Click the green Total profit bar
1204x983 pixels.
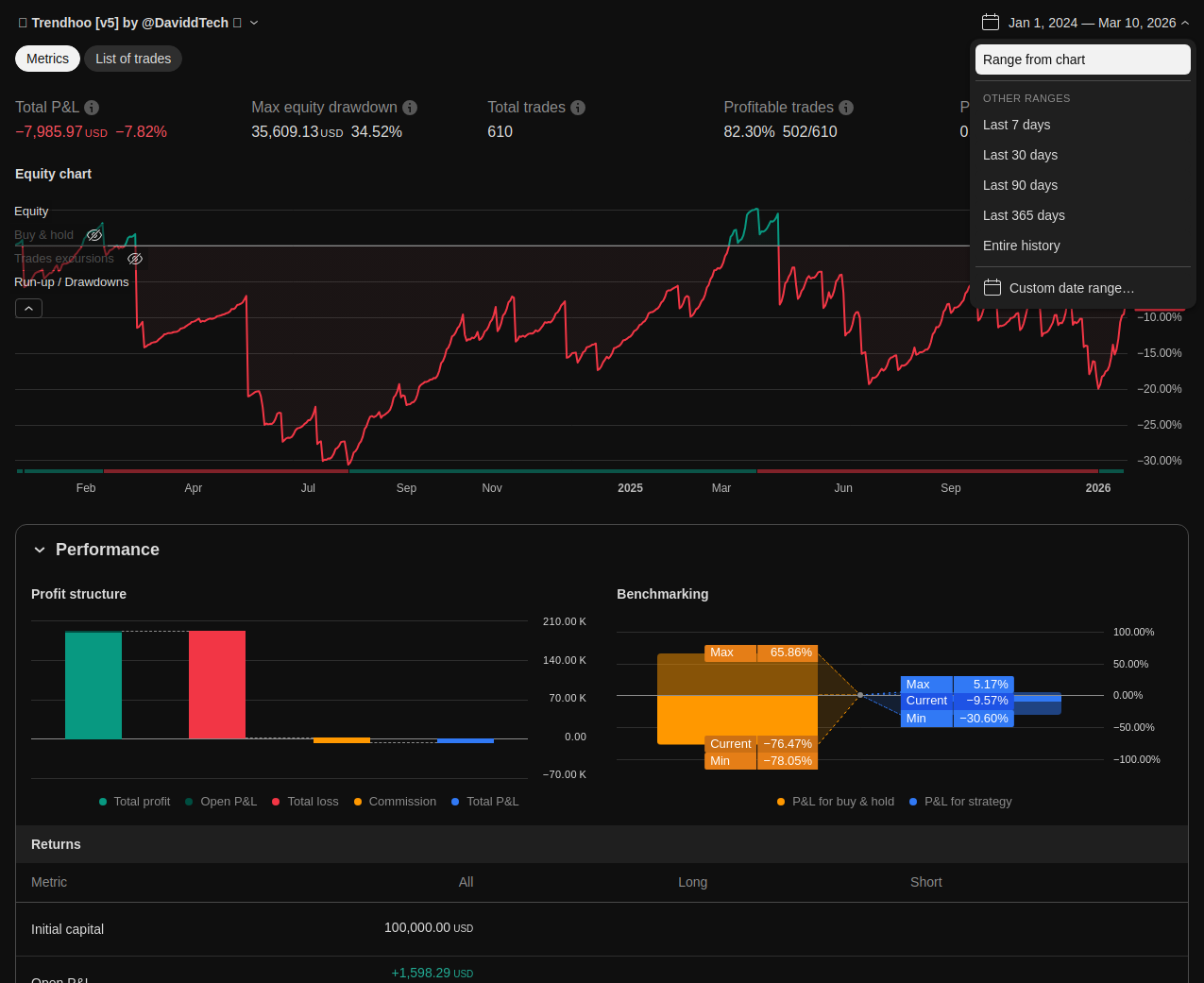click(93, 685)
